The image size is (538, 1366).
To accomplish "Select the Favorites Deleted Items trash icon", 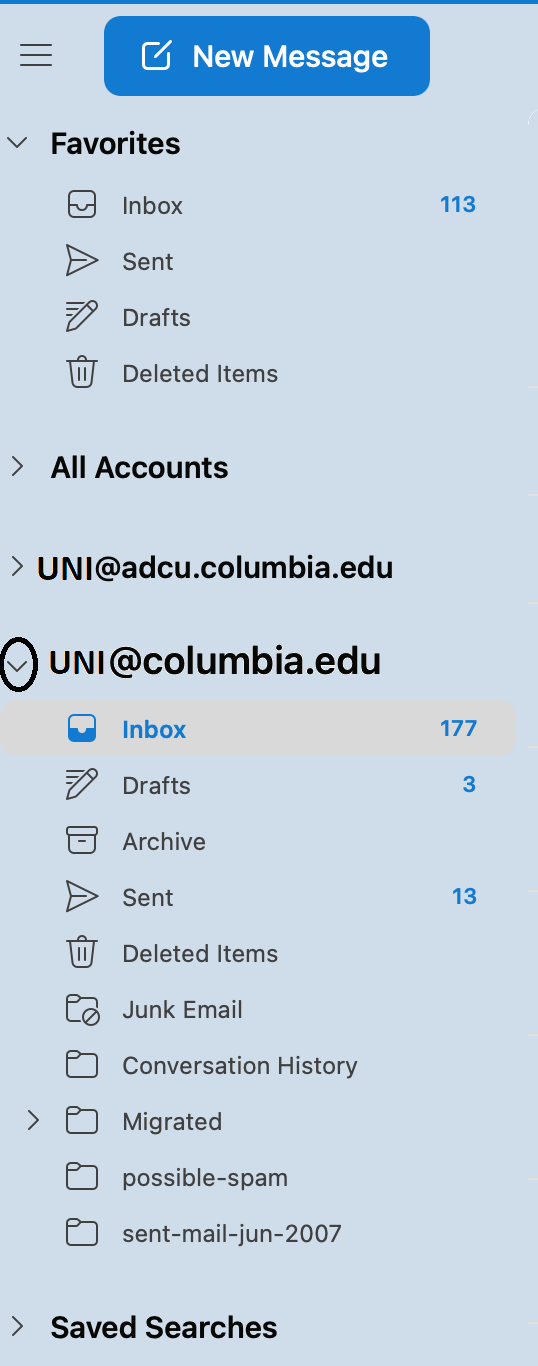I will tap(82, 373).
